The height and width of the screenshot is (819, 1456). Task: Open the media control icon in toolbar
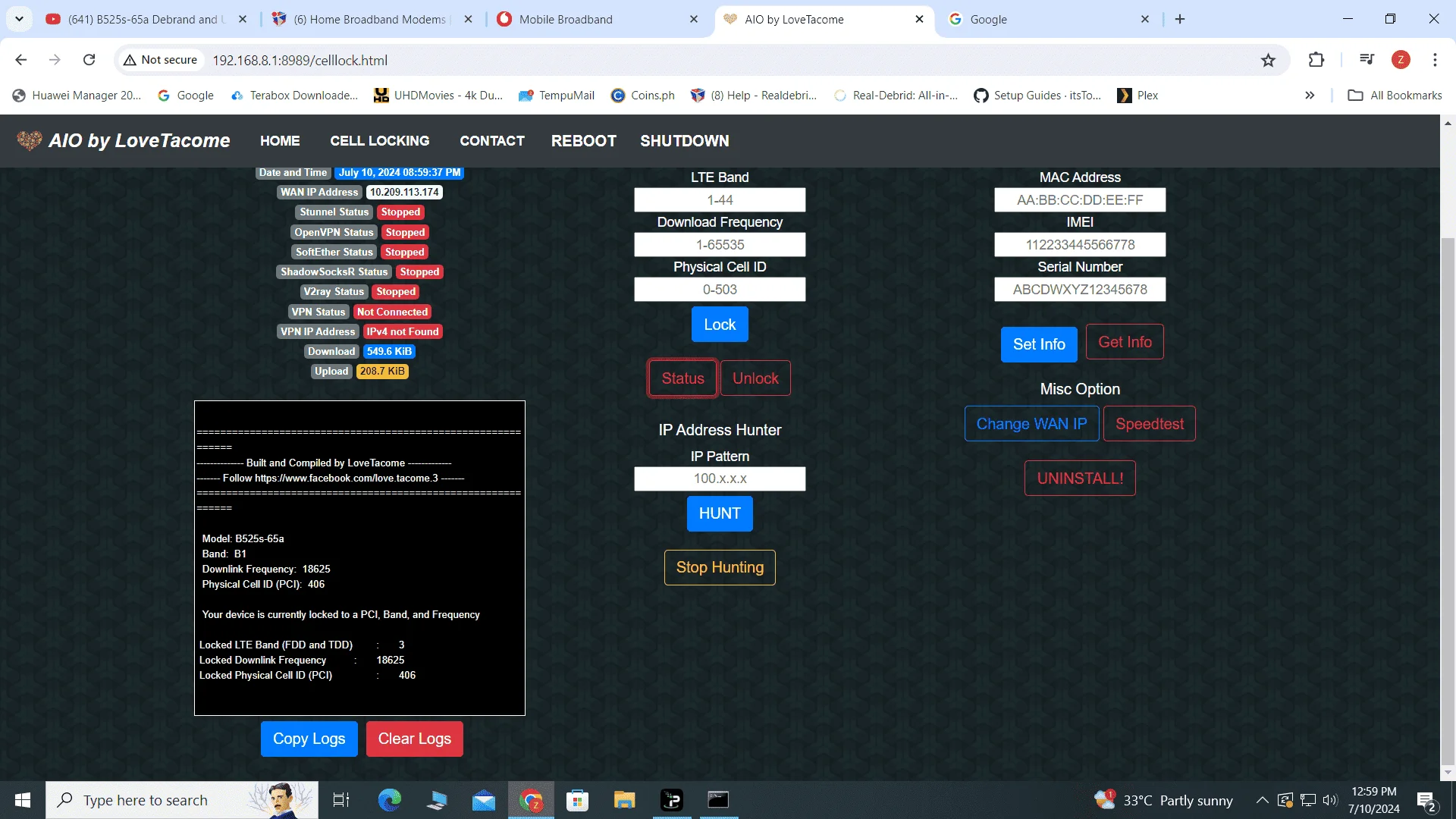[1367, 60]
